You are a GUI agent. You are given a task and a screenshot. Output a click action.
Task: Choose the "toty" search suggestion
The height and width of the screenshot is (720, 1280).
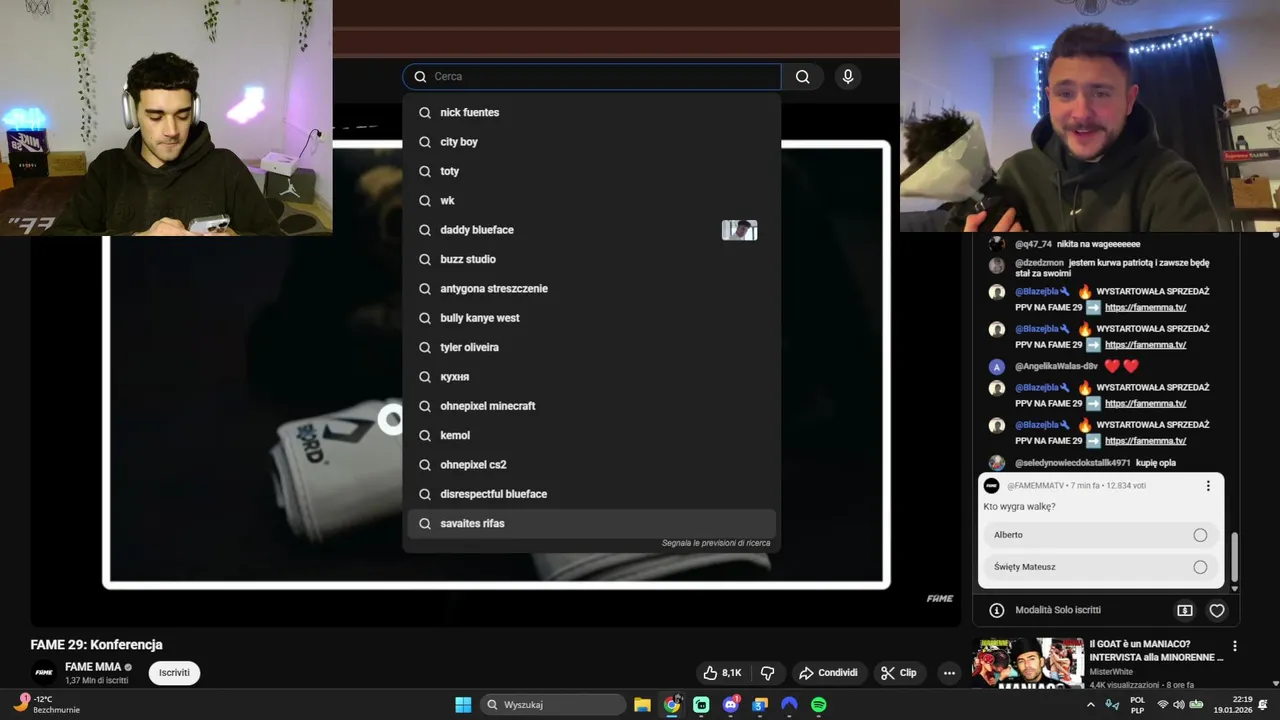(x=592, y=171)
